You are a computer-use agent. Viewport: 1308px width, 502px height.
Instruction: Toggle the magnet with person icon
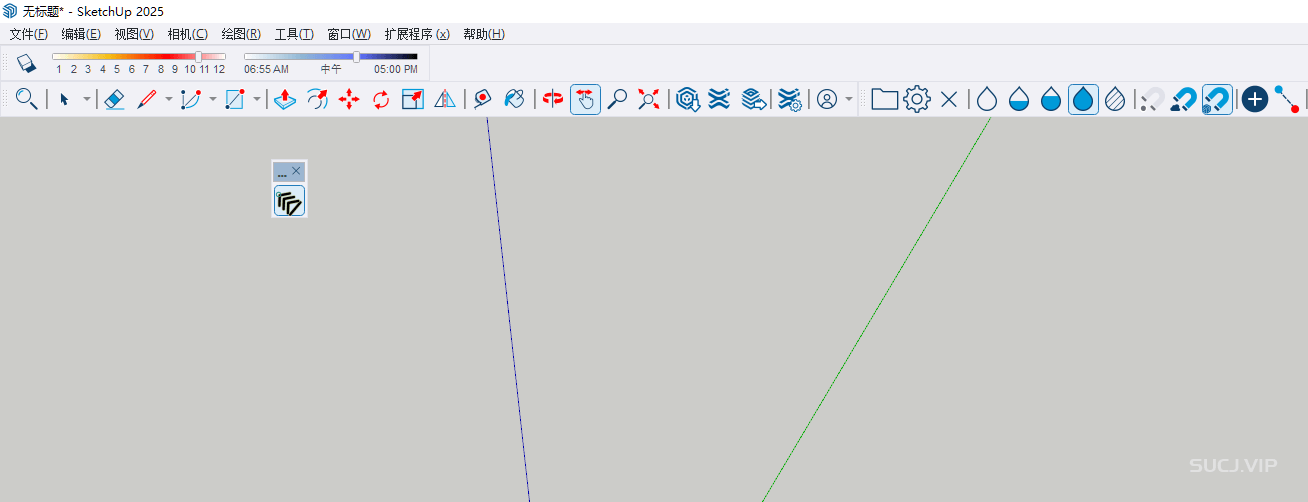point(1185,99)
